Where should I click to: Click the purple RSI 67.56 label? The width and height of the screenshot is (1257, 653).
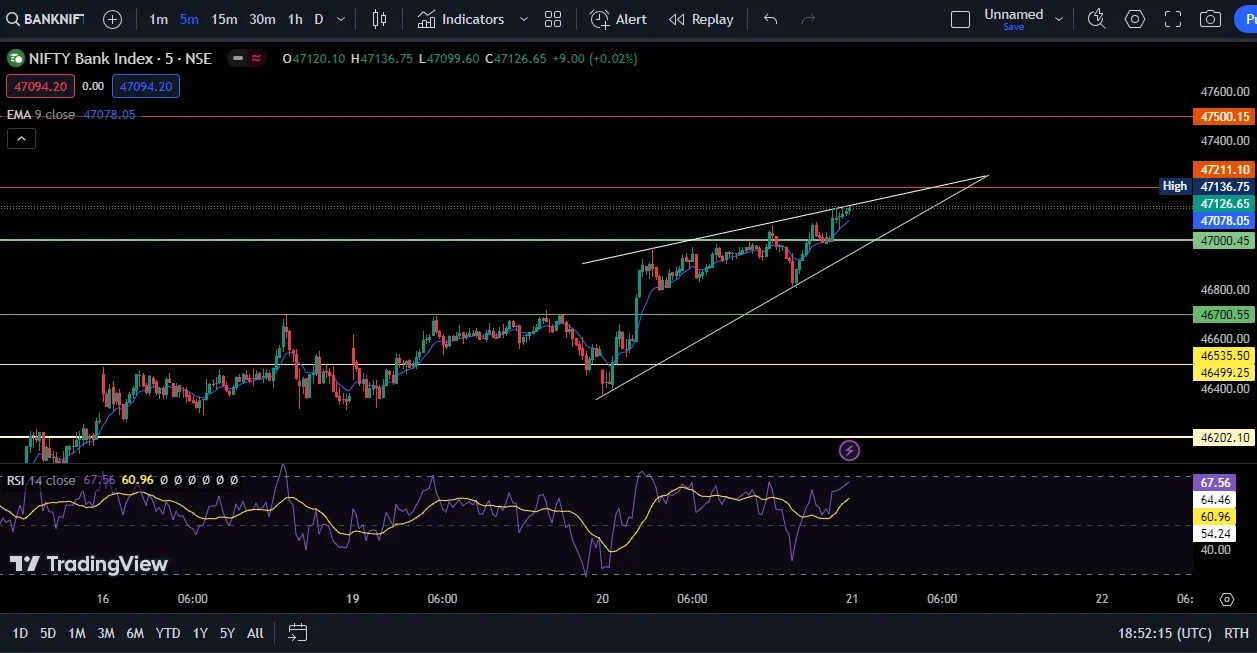[x=1215, y=482]
